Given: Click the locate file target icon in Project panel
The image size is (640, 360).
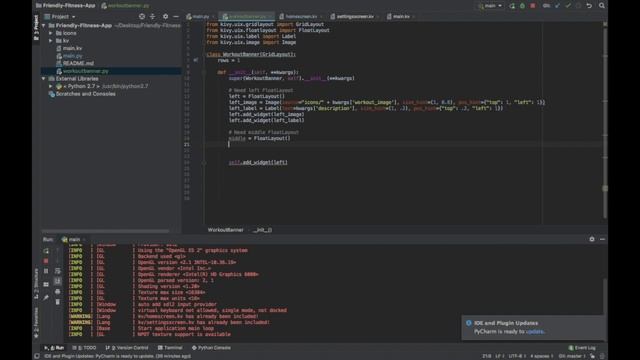Looking at the screenshot, I should pyautogui.click(x=142, y=16).
